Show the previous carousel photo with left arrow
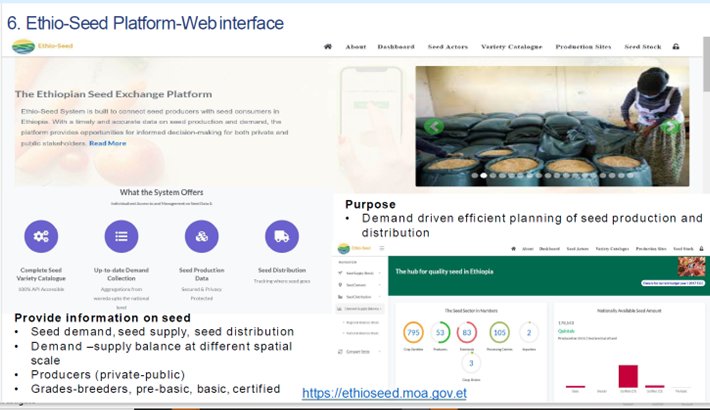The image size is (710, 410). pos(433,126)
